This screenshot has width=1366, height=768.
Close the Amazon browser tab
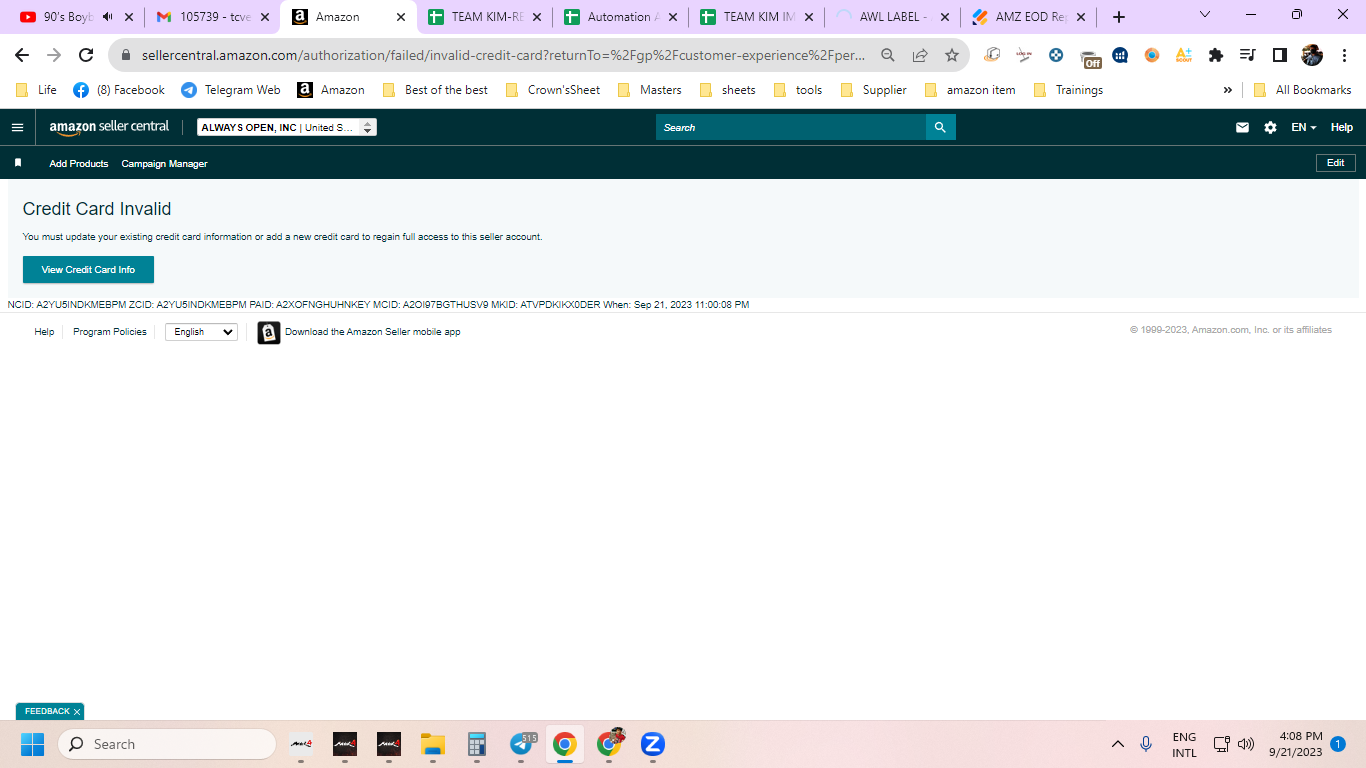(x=401, y=17)
